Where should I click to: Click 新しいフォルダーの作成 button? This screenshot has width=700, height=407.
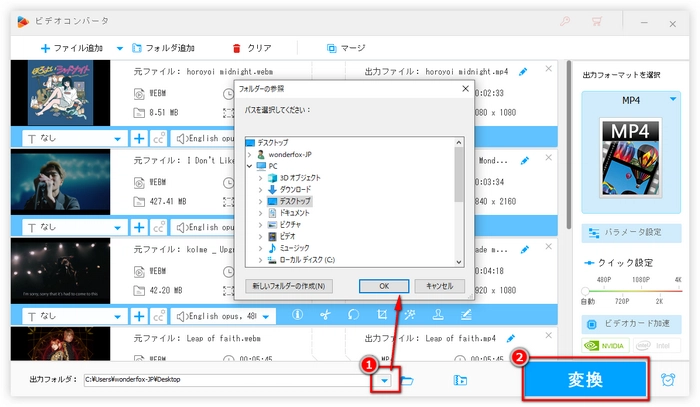(289, 285)
